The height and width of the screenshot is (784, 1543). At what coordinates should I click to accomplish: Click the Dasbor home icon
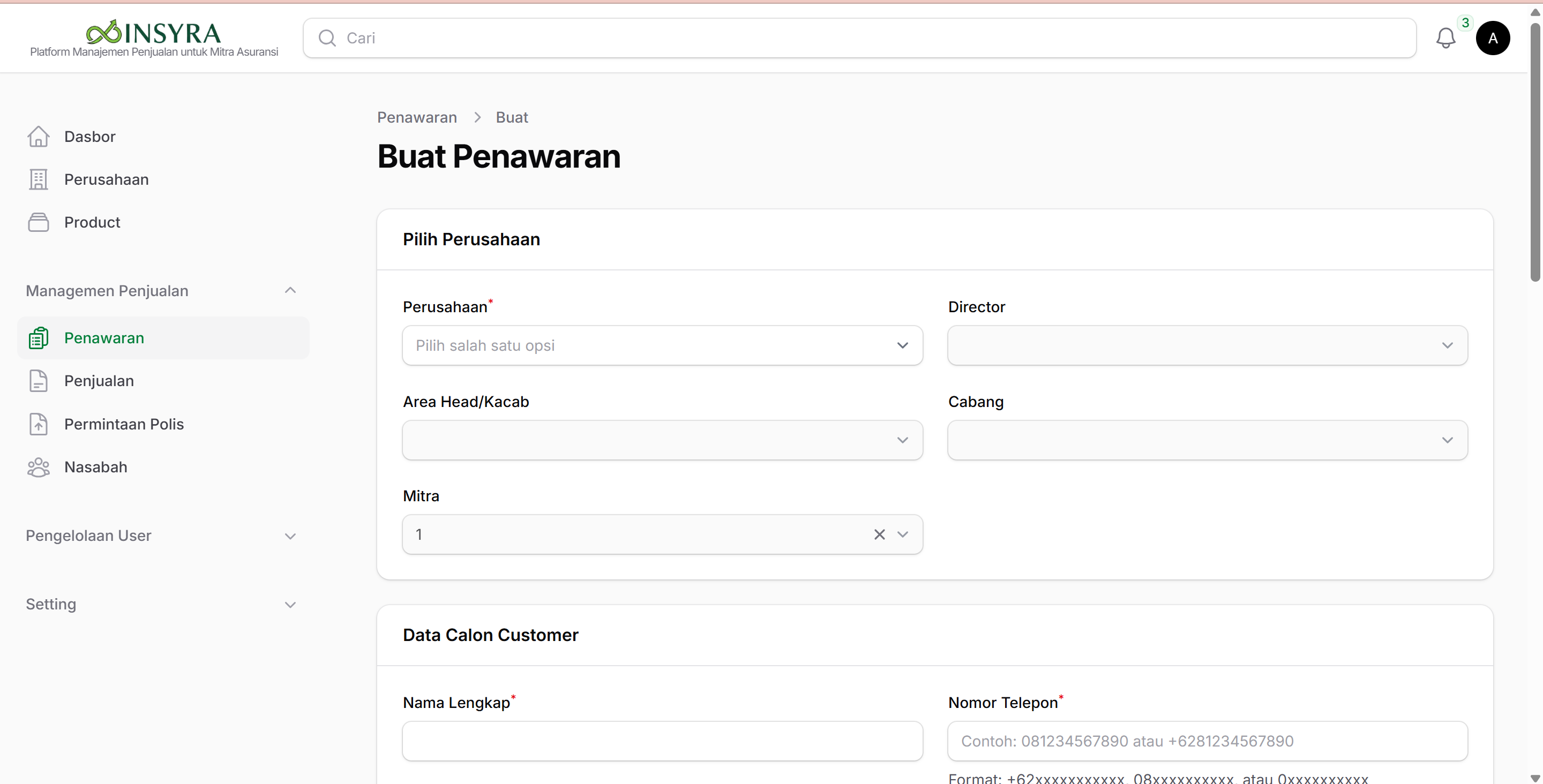click(39, 137)
